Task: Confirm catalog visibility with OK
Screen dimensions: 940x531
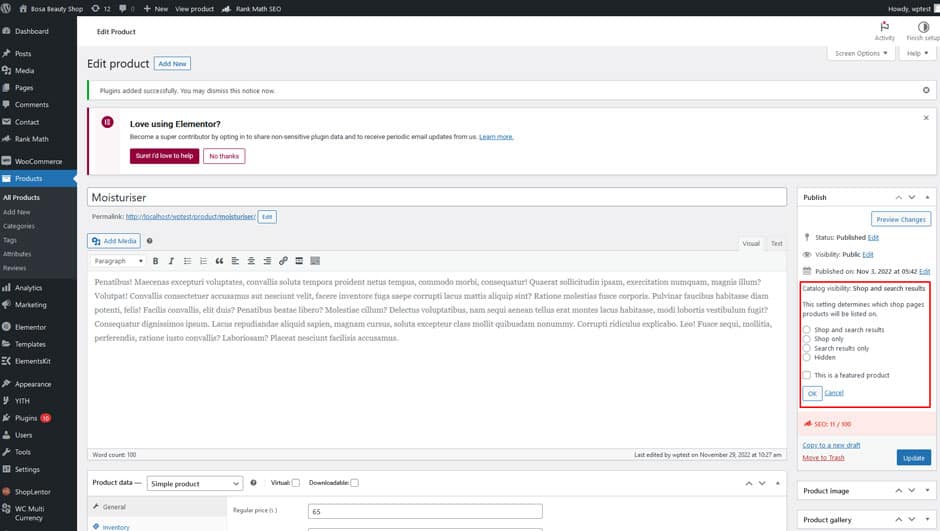Action: tap(812, 393)
